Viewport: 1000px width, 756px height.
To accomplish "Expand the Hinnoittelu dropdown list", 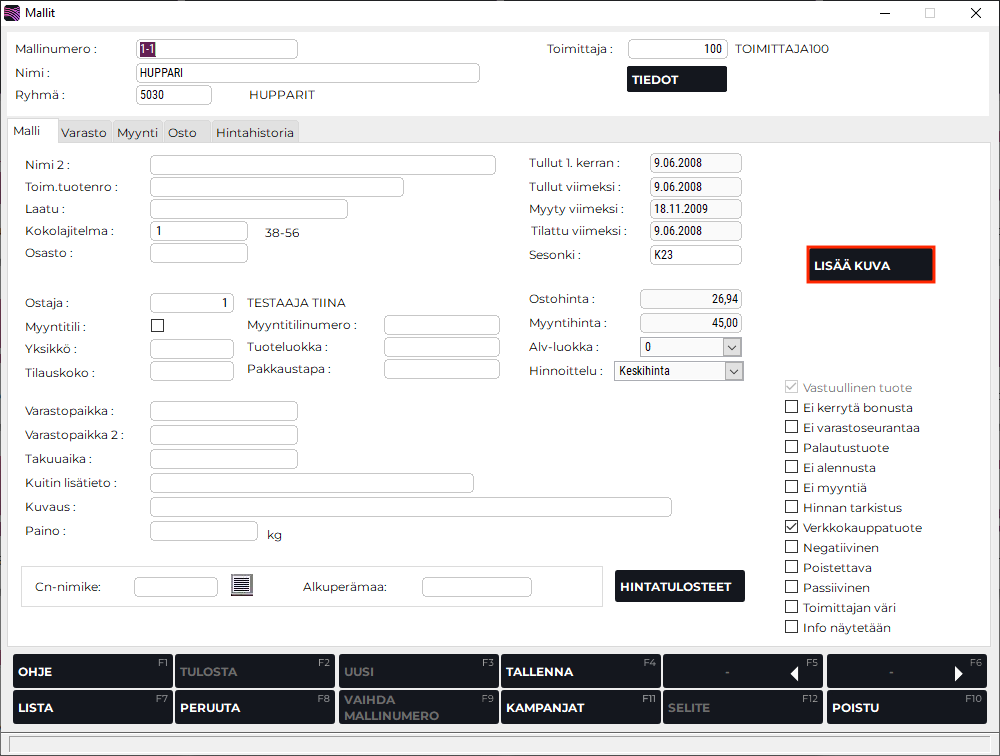I will coord(734,371).
